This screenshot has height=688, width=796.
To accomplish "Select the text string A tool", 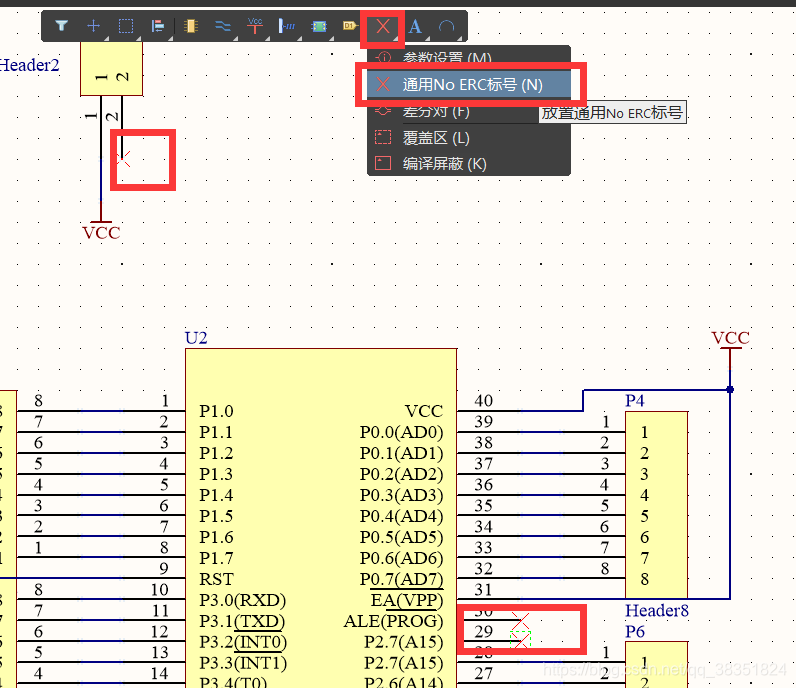I will [x=415, y=27].
